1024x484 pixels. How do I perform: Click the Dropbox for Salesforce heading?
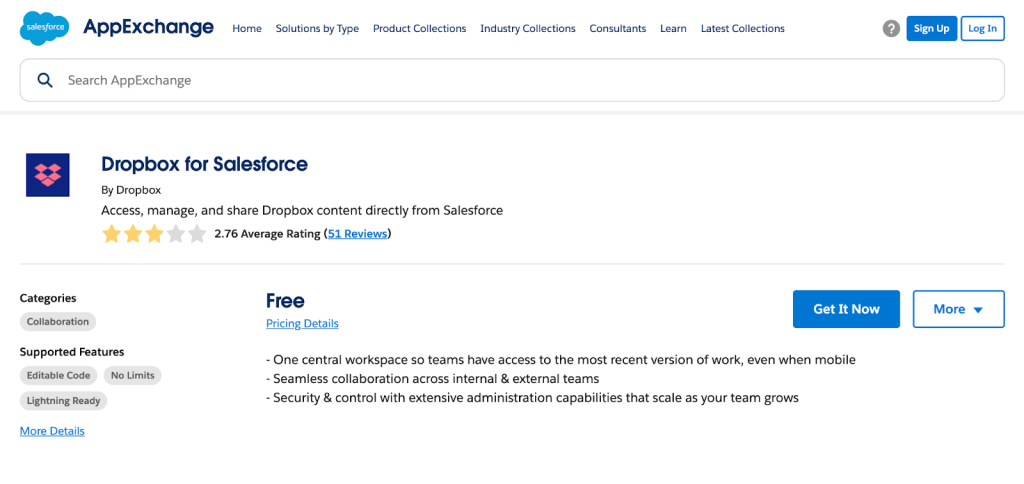pos(204,164)
